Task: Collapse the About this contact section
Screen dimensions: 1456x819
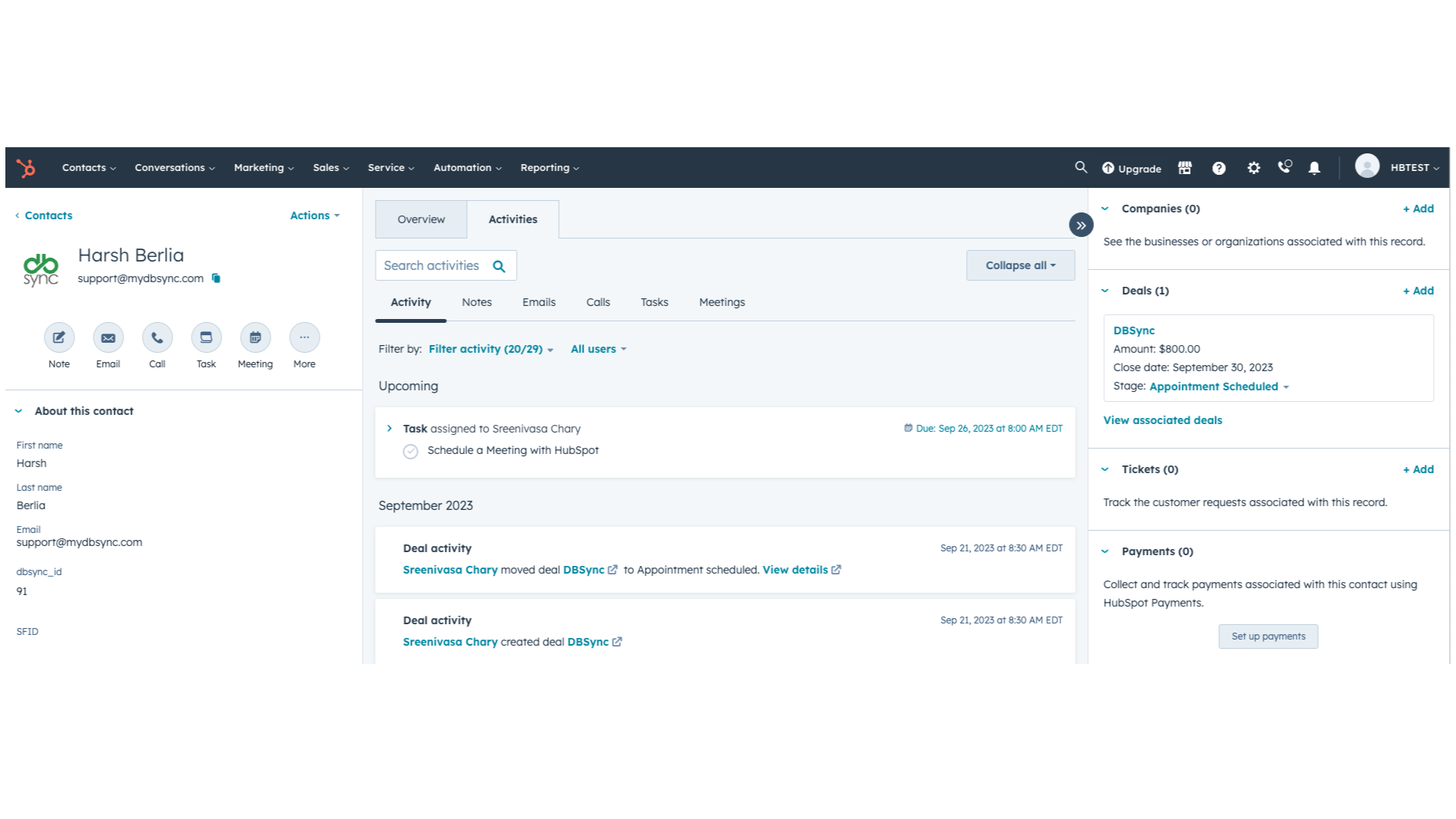Action: pyautogui.click(x=18, y=411)
